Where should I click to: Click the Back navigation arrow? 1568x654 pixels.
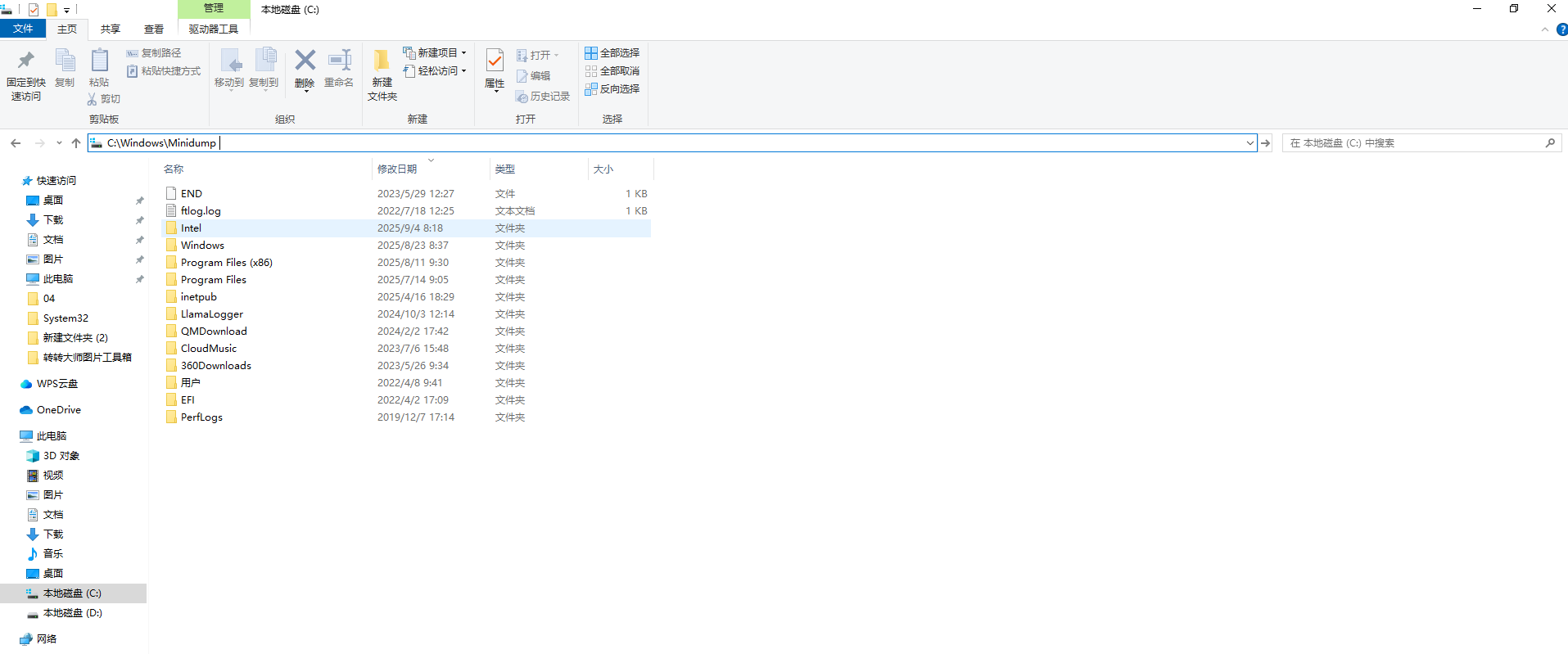[16, 143]
